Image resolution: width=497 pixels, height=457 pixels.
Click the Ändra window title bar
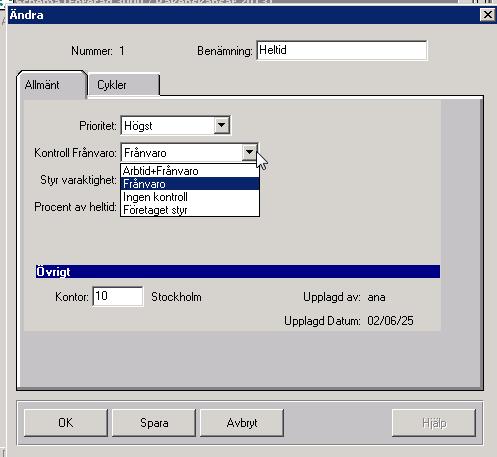(x=243, y=15)
